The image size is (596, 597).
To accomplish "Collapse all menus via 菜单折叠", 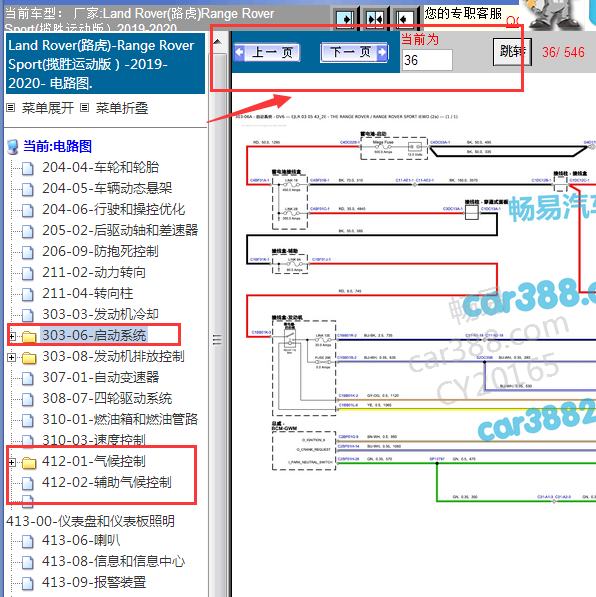I will point(121,108).
